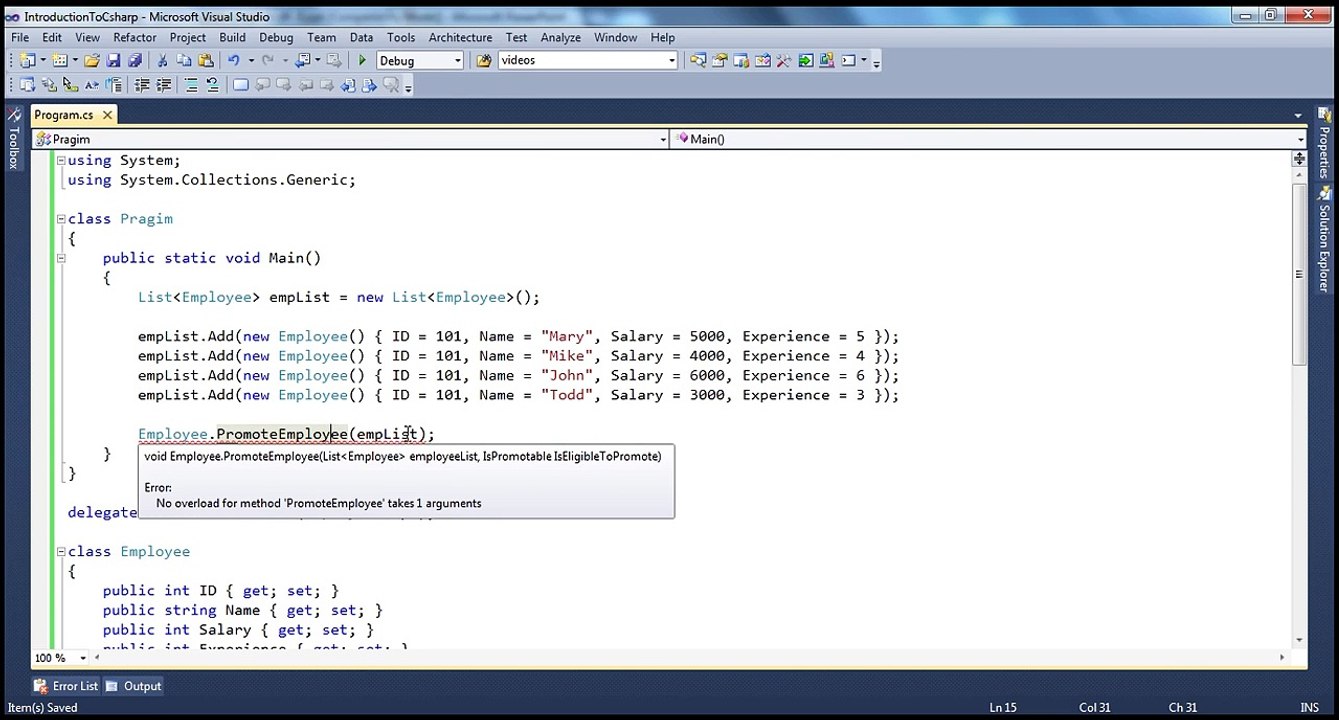The image size is (1339, 720).
Task: Close the Program.cs tab
Action: click(x=107, y=115)
